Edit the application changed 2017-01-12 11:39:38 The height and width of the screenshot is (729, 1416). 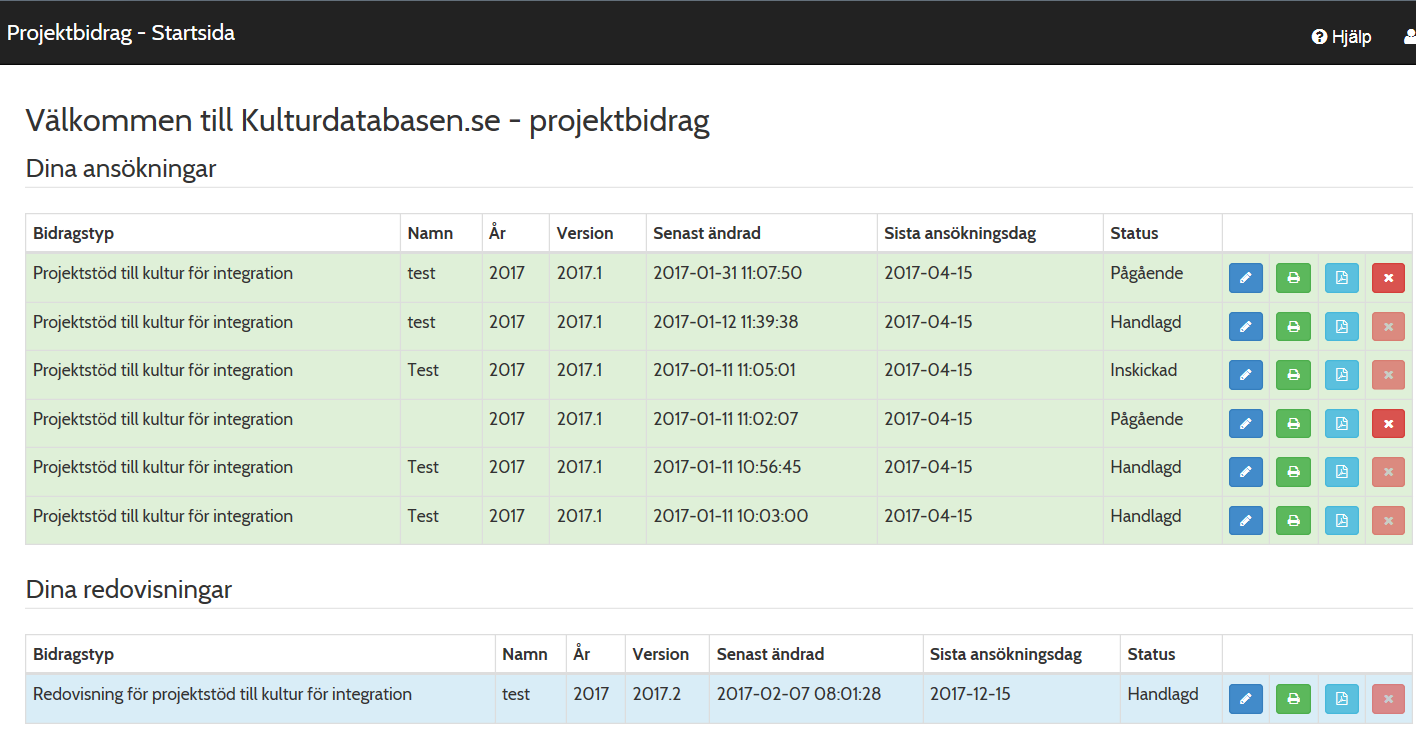[1245, 326]
